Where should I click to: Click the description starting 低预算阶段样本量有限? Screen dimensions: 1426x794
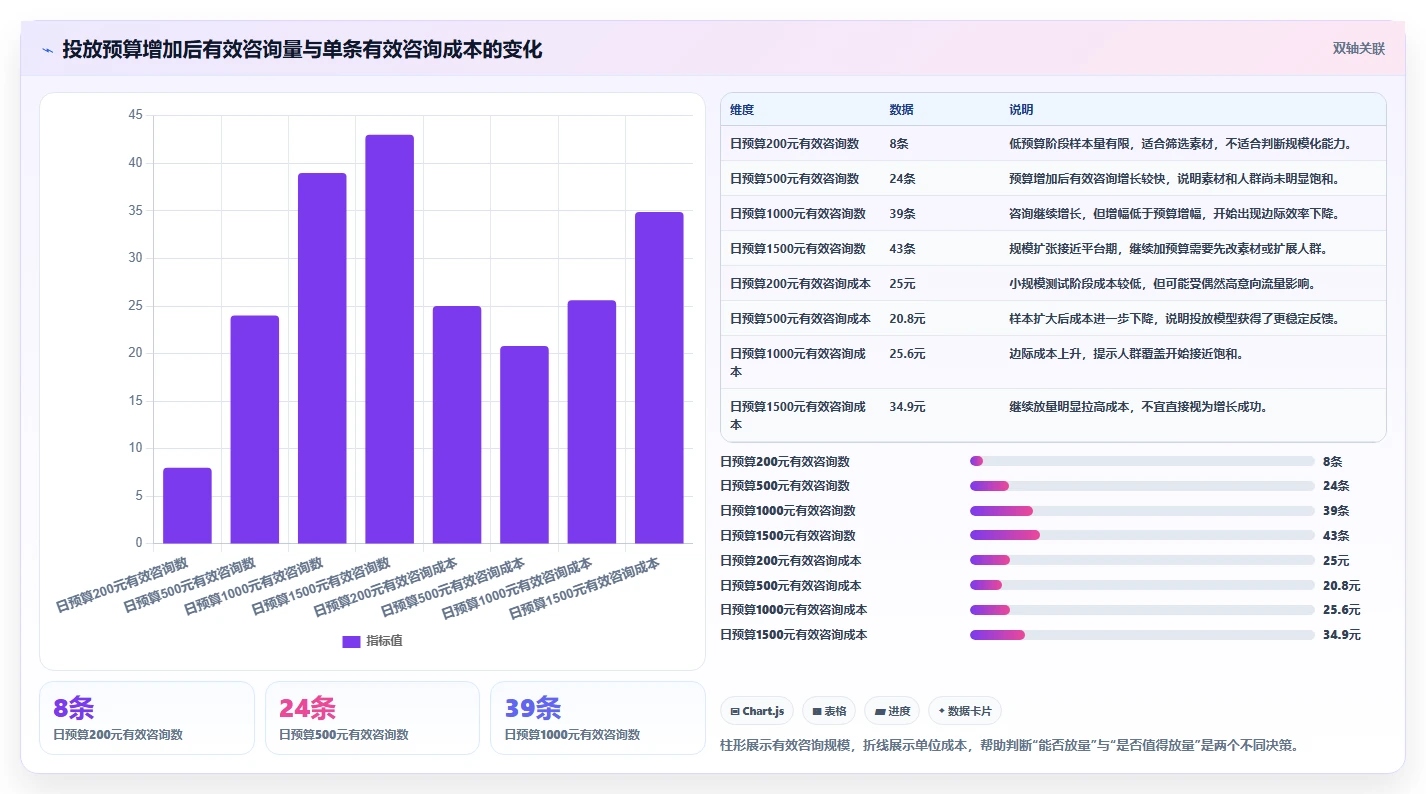(1180, 144)
